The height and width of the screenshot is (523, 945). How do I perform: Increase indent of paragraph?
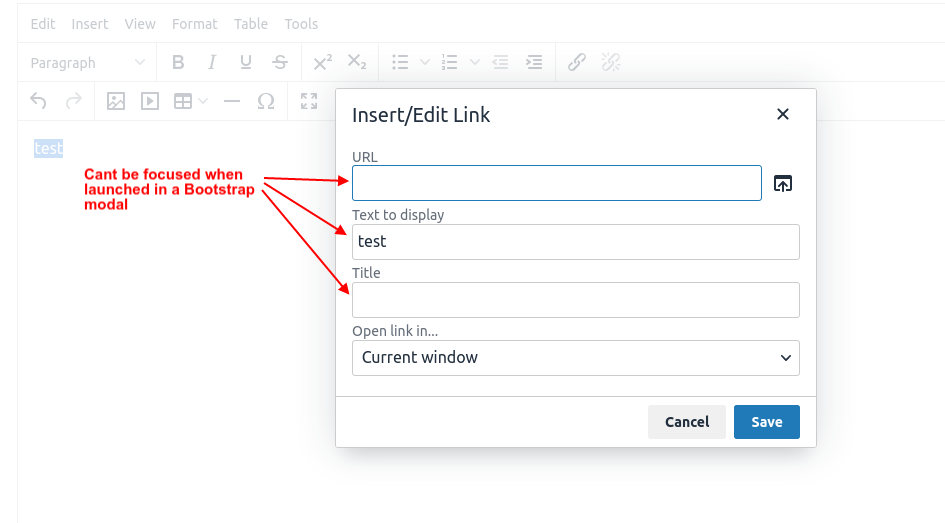pyautogui.click(x=534, y=62)
